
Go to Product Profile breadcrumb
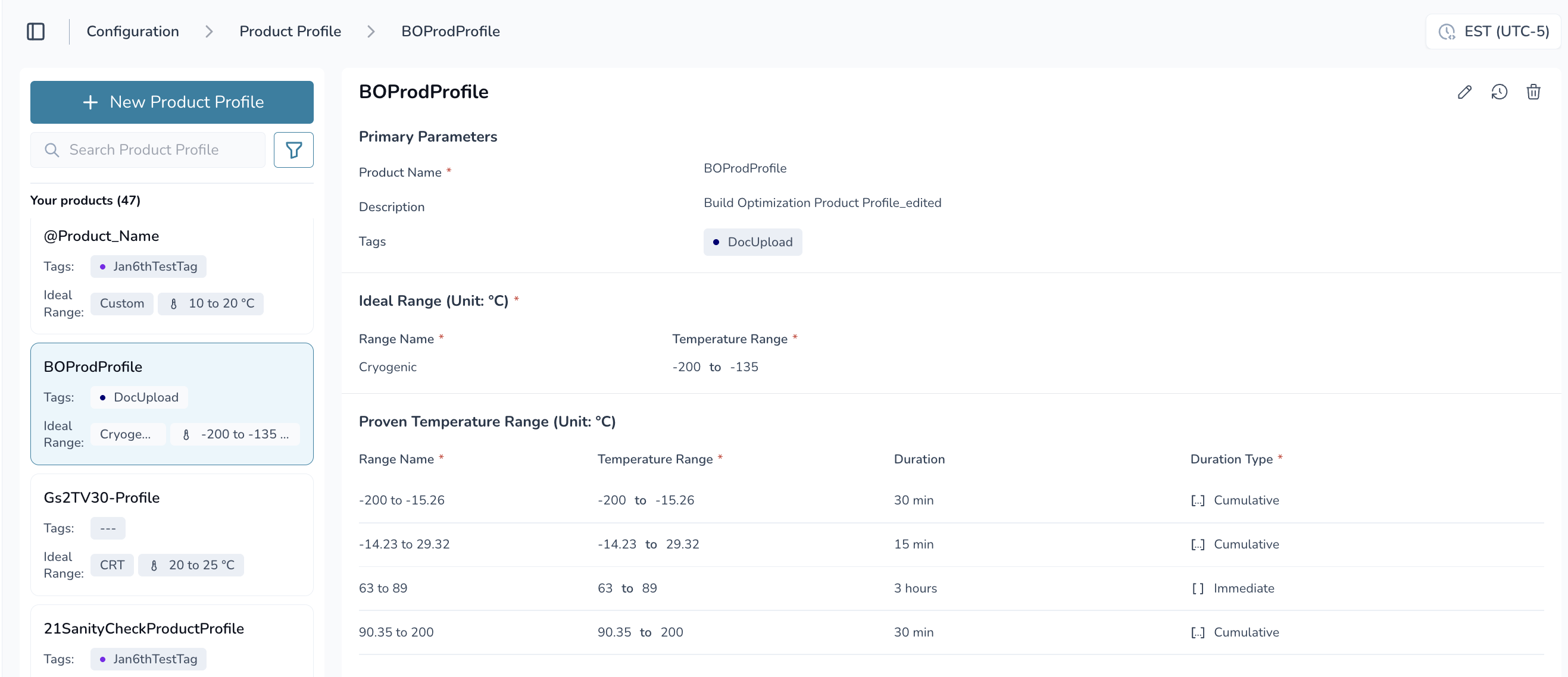coord(290,31)
